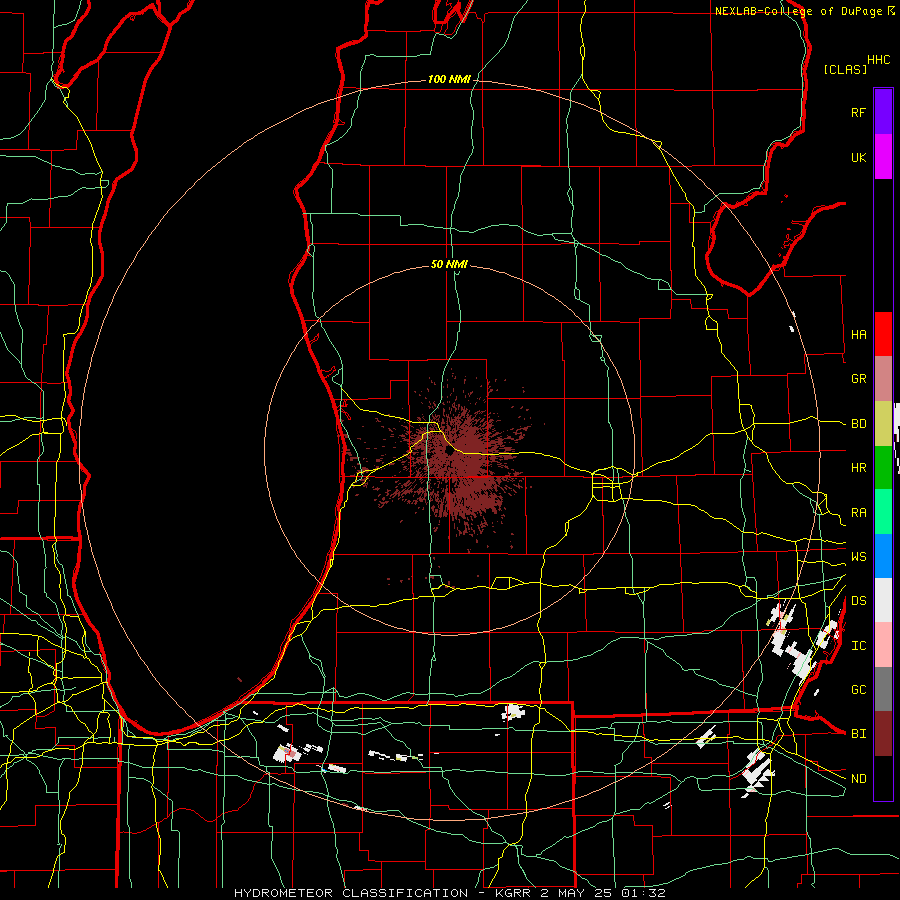The image size is (900, 900).
Task: Click the 'HHC' product label
Action: [x=879, y=60]
